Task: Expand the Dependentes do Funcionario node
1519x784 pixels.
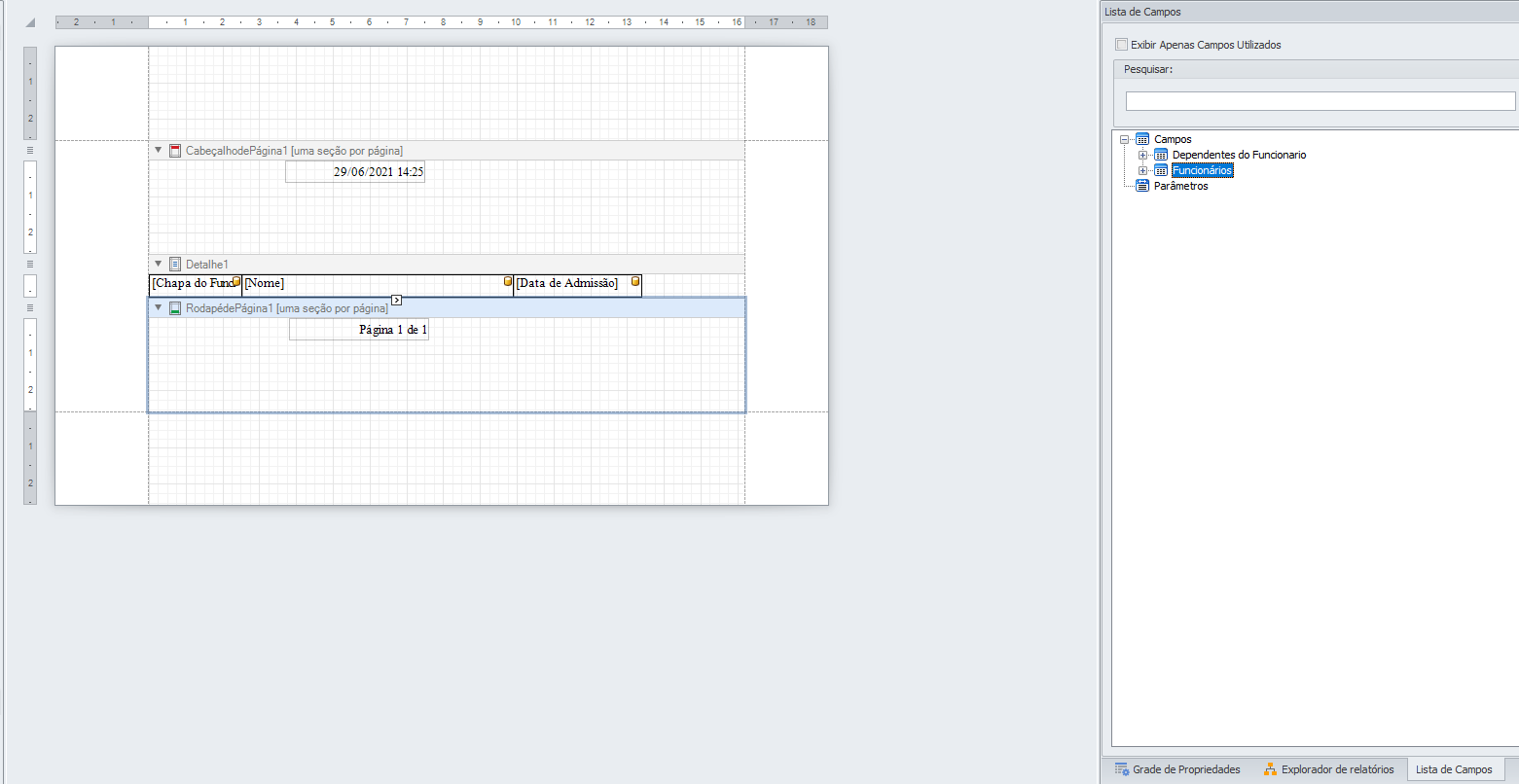Action: (x=1143, y=155)
